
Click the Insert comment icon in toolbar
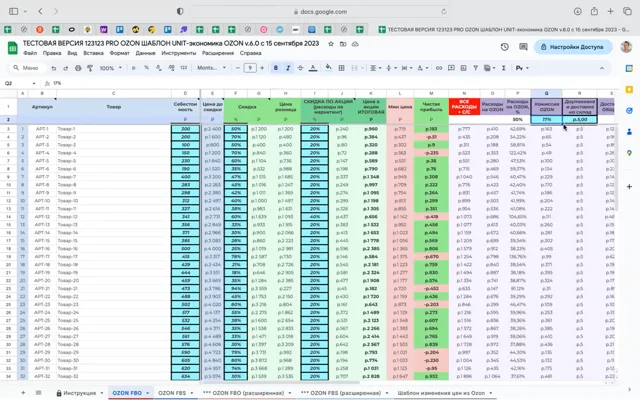click(451, 68)
